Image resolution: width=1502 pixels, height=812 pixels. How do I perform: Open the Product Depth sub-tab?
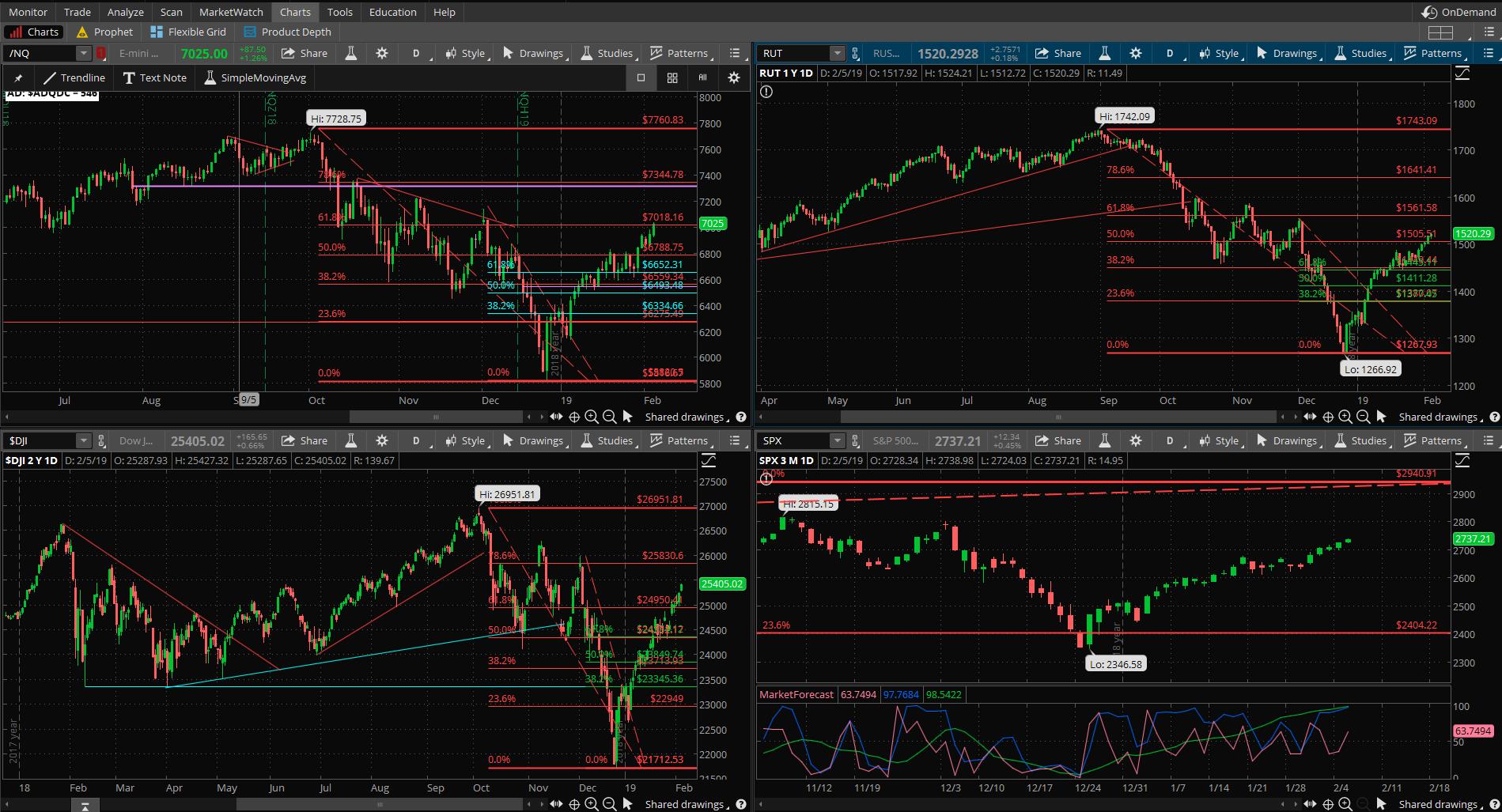288,32
